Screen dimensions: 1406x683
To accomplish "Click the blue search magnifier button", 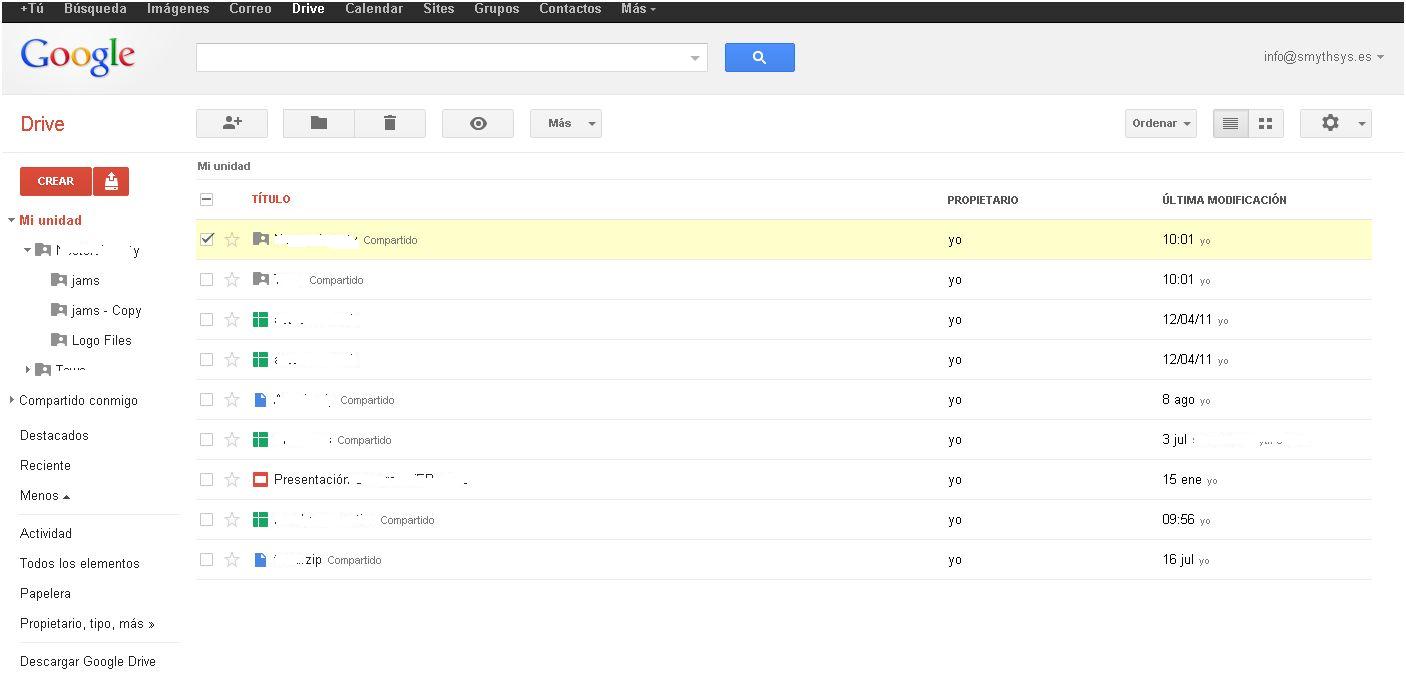I will [x=759, y=57].
